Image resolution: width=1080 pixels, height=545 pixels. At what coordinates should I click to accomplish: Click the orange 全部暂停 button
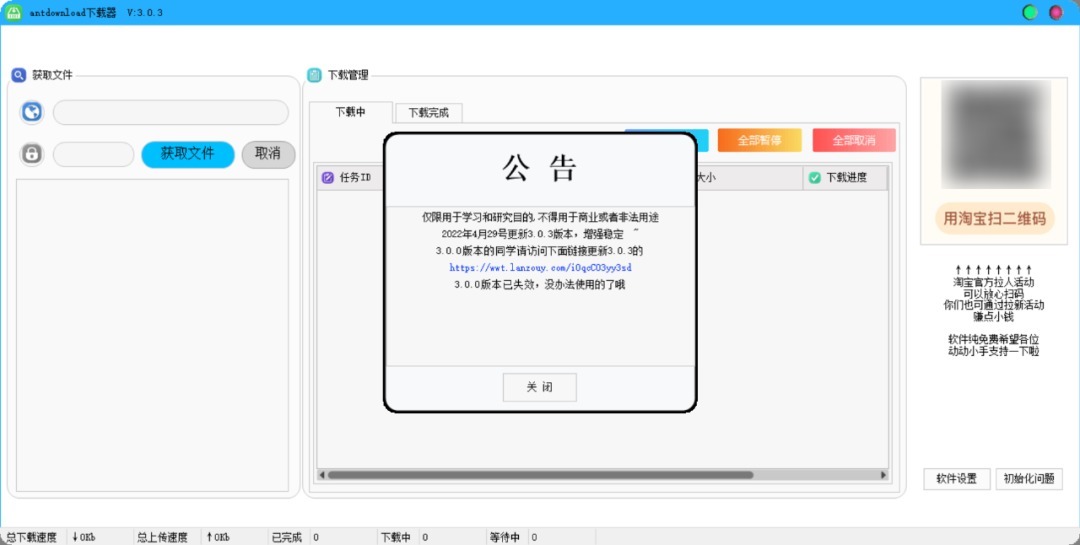click(760, 140)
